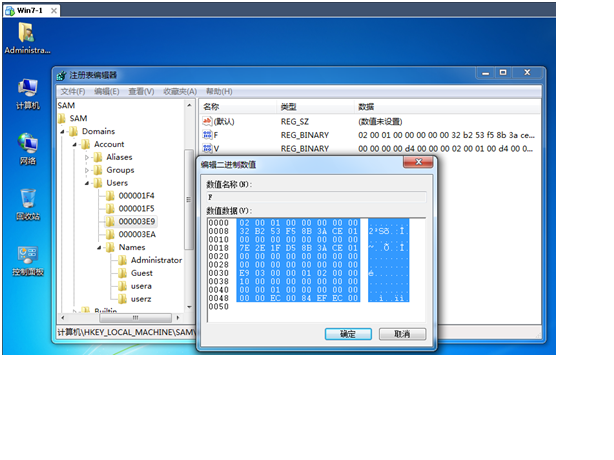Screen dimensions: 614x460
Task: Switch to the Win7-1 tab
Action: click(30, 11)
